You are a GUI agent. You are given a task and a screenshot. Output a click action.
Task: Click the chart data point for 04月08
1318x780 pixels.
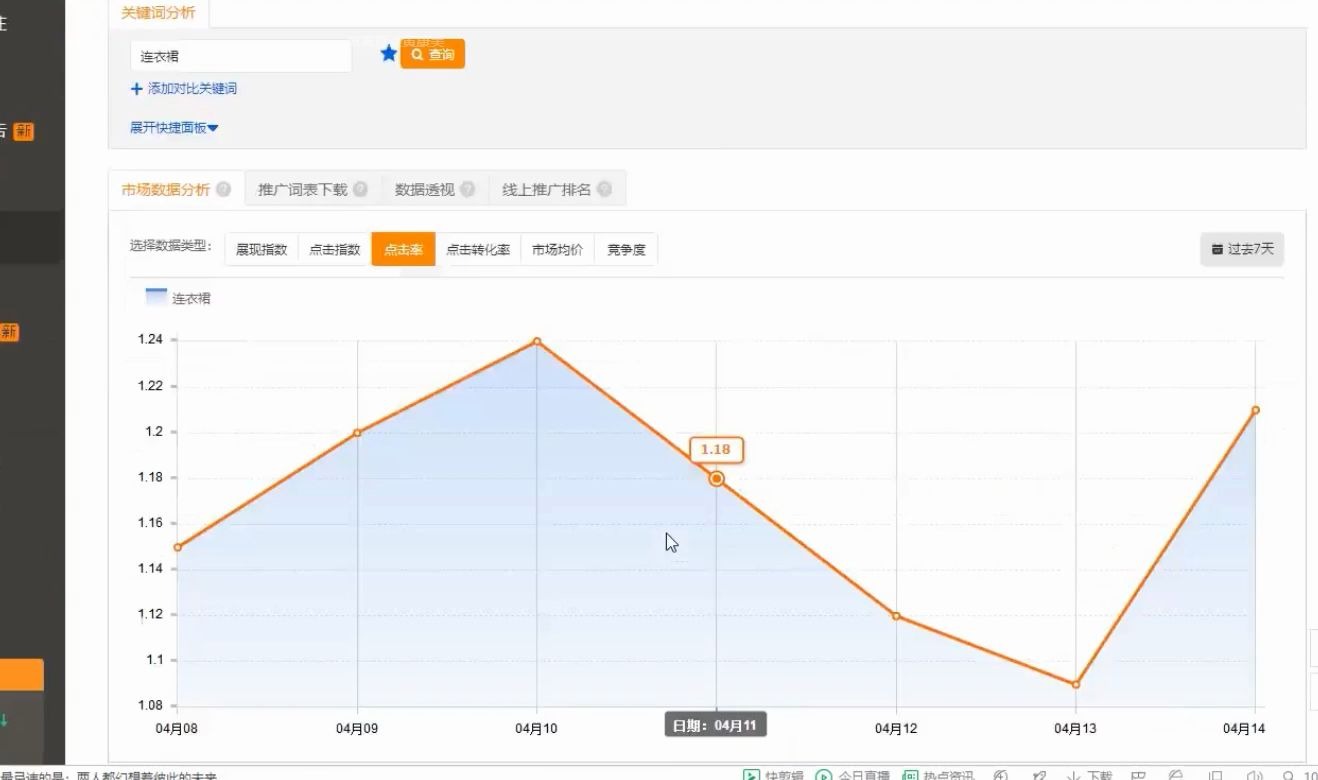(178, 547)
